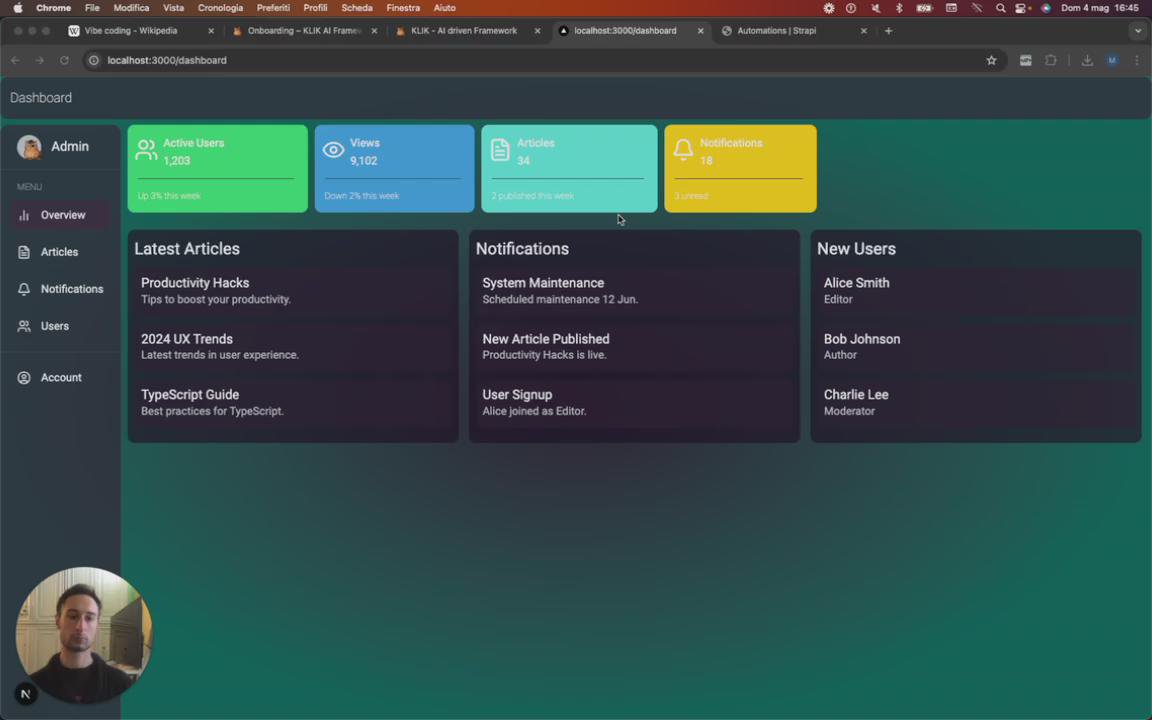
Task: Expand the tab search dropdown arrow
Action: pyautogui.click(x=1137, y=31)
